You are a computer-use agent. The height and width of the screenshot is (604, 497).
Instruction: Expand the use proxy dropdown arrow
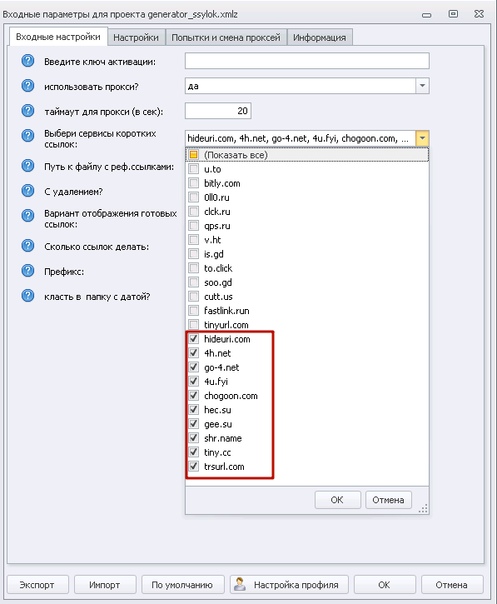(x=422, y=86)
